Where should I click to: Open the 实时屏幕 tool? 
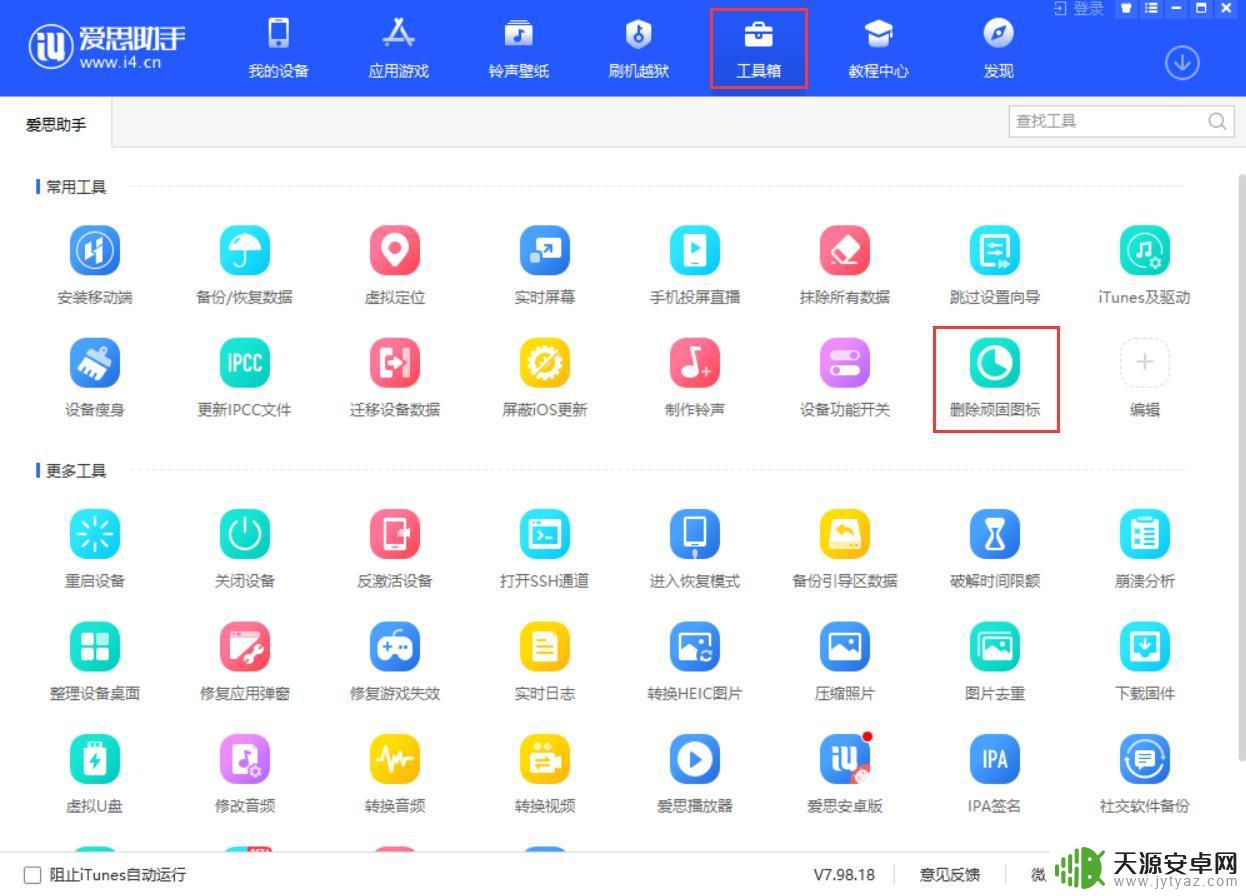[x=545, y=250]
